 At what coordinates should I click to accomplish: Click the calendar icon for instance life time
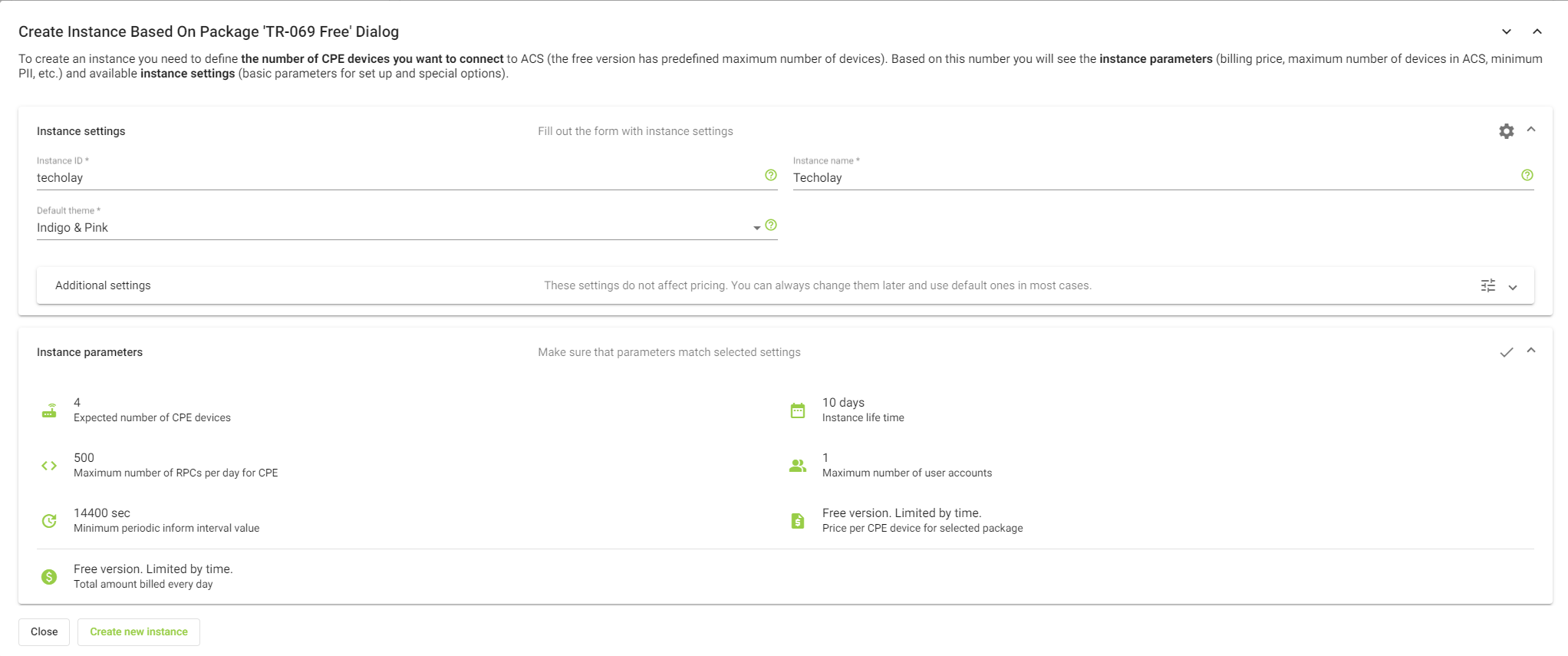tap(798, 410)
